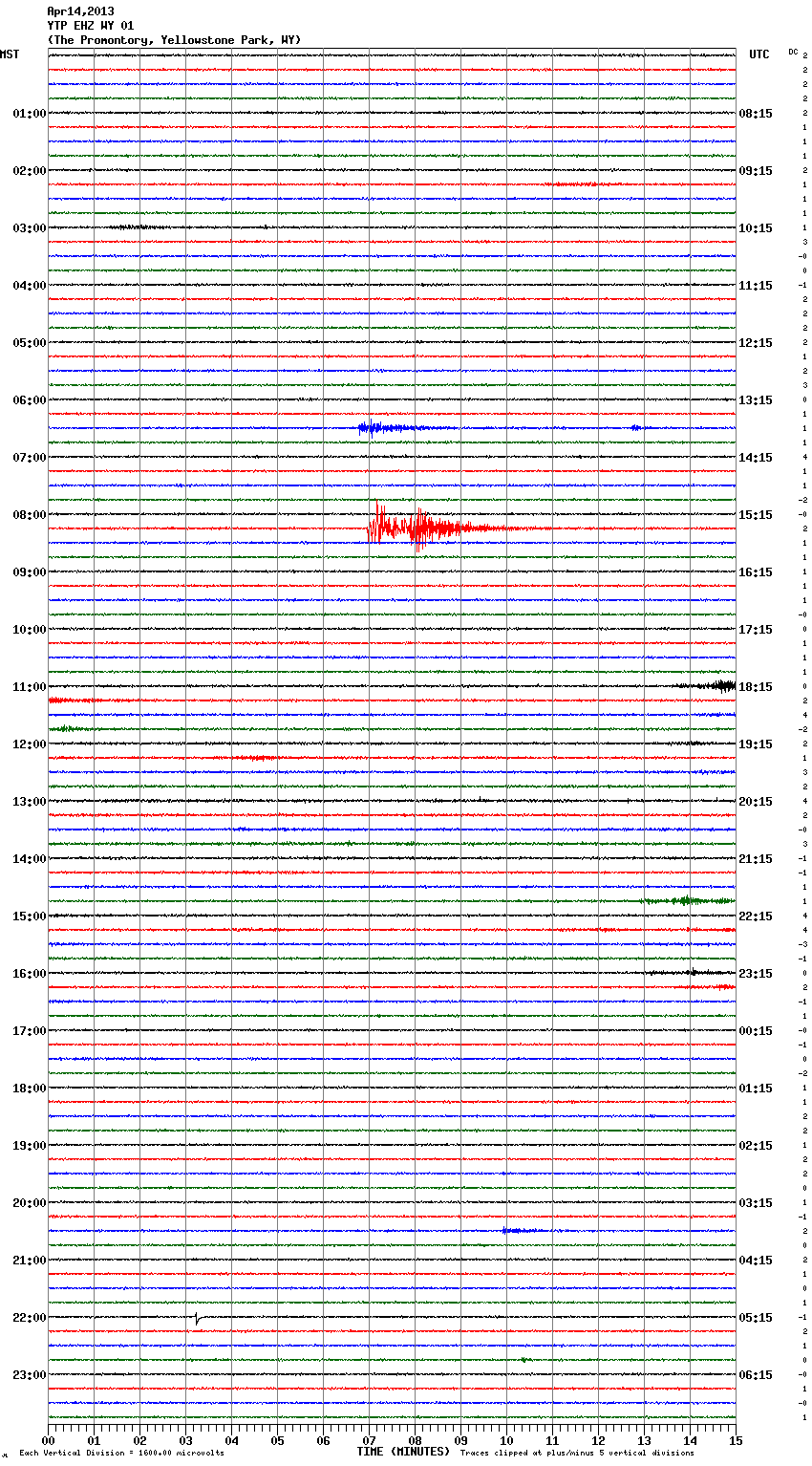Click the "06:15" UTC row label
812x1466 pixels.
click(756, 1375)
